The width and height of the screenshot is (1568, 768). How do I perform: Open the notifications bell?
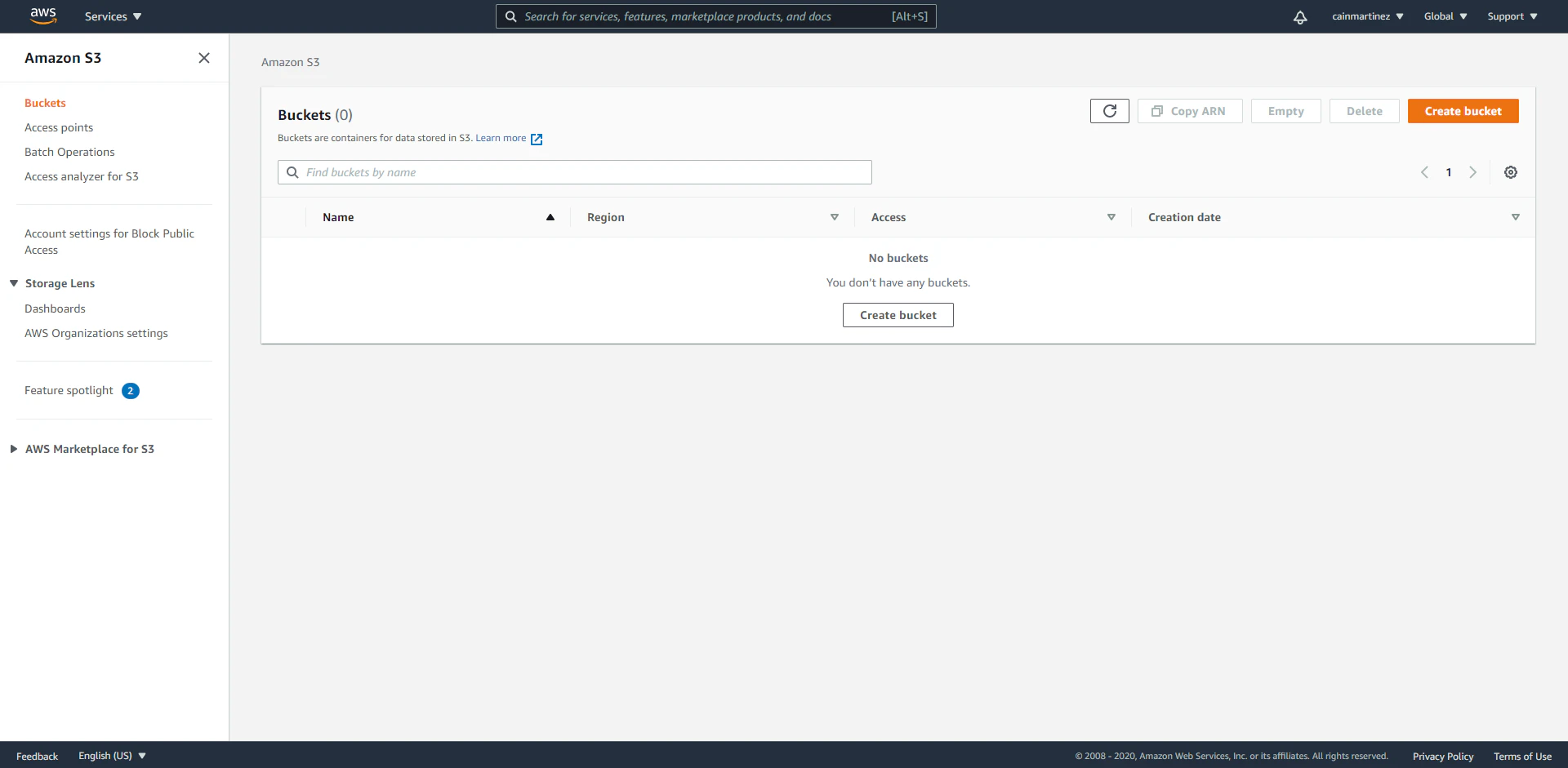[1300, 16]
